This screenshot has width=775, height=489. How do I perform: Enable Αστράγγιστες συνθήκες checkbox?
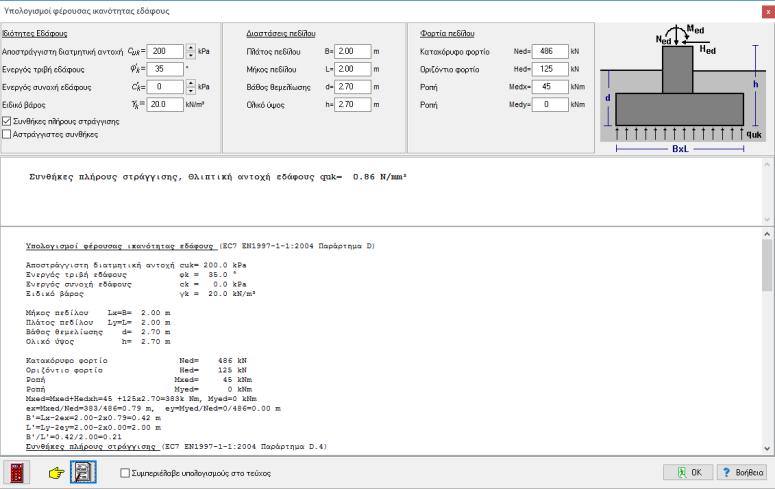tap(7, 134)
